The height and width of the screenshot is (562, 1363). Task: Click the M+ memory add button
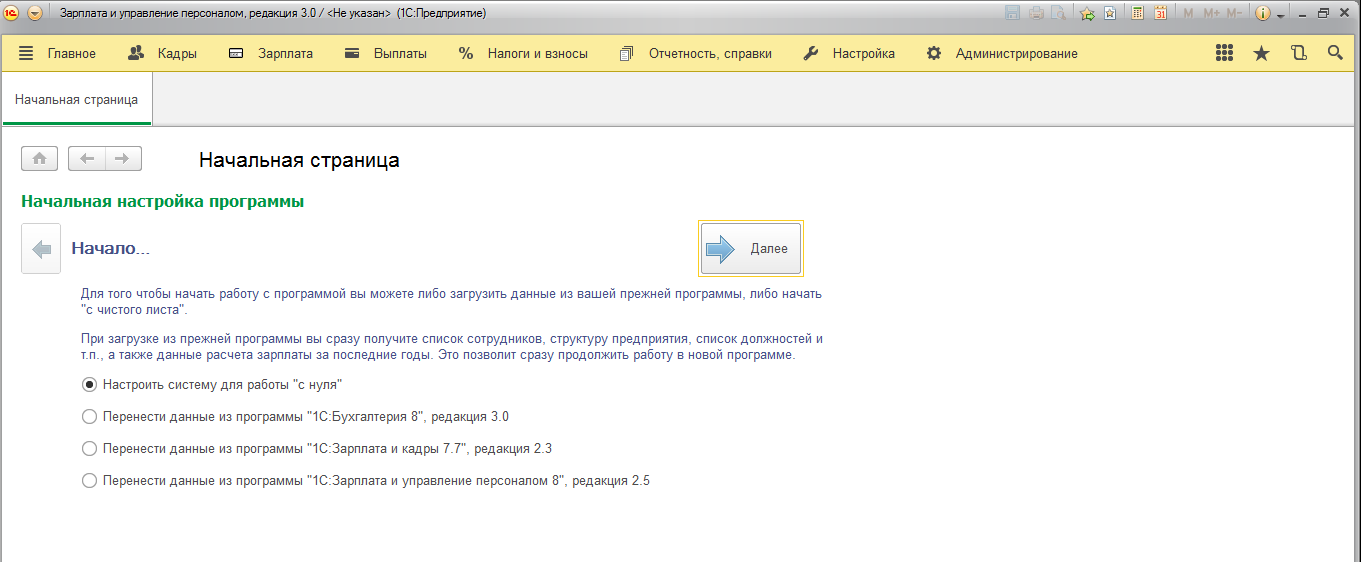click(x=1212, y=14)
